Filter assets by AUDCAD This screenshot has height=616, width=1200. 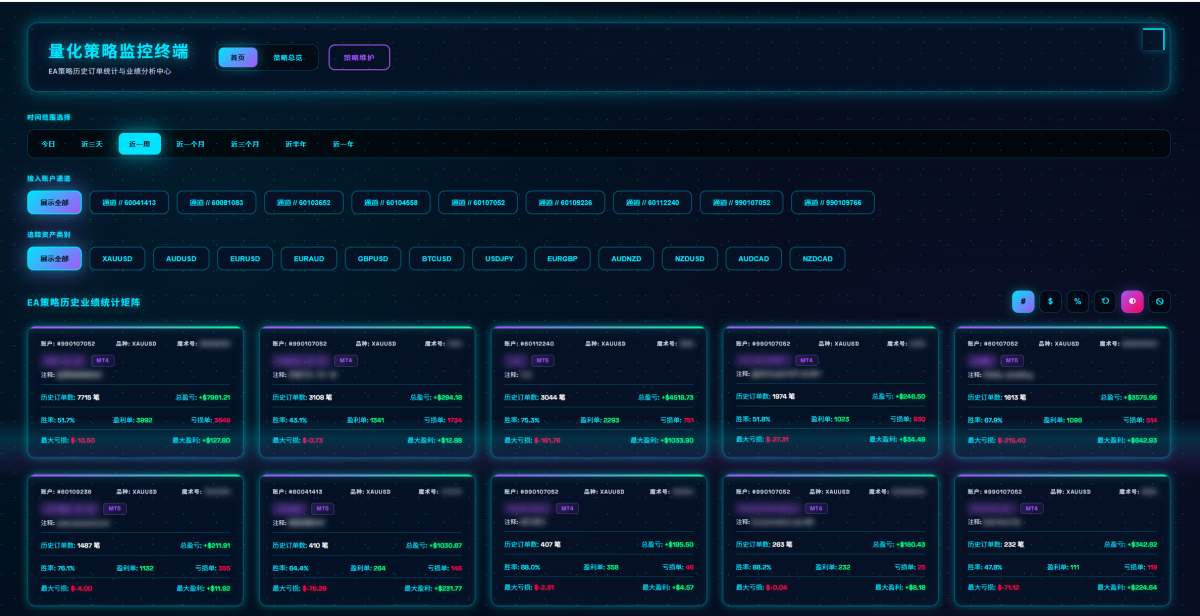753,258
